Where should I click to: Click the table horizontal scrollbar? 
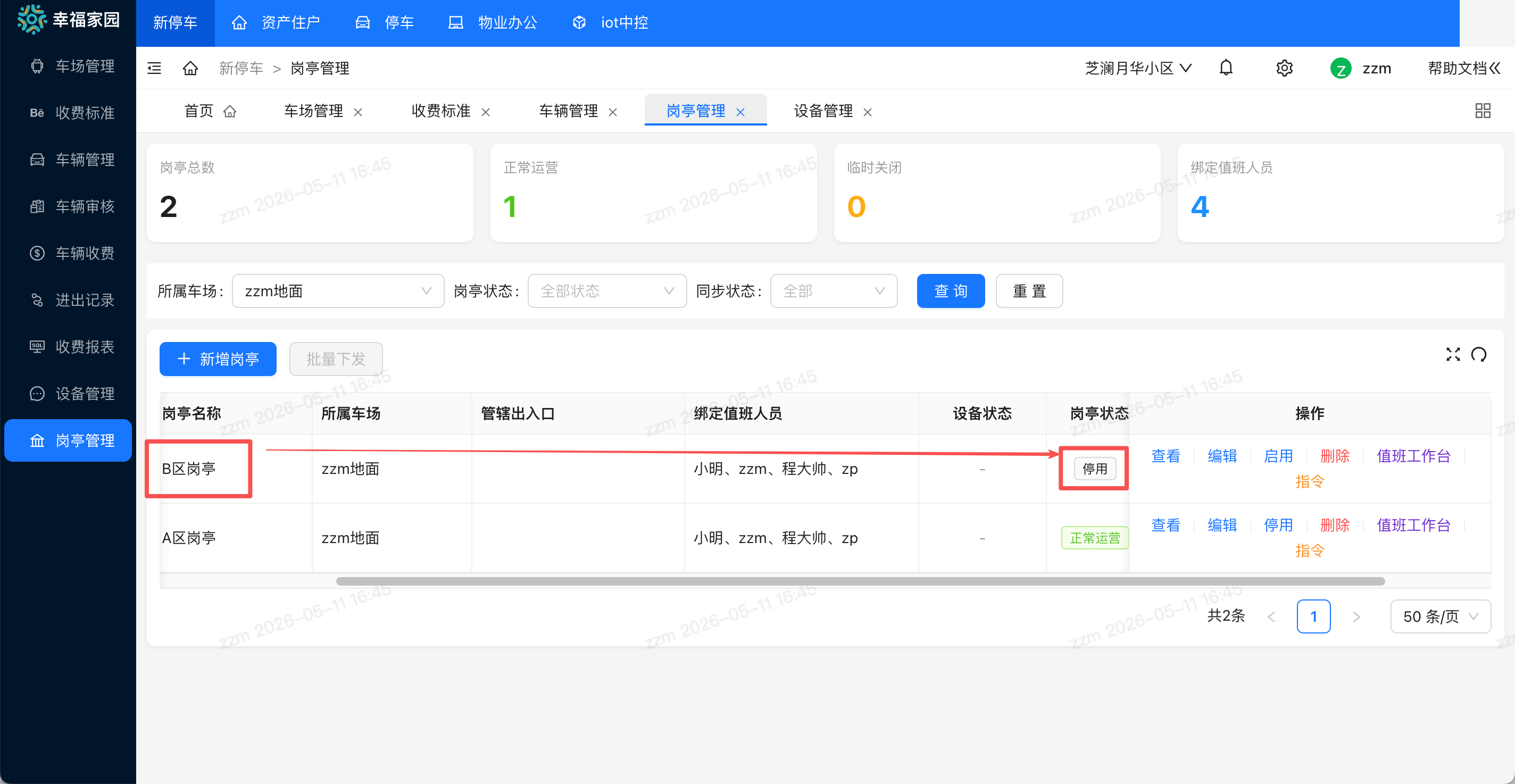coord(860,581)
